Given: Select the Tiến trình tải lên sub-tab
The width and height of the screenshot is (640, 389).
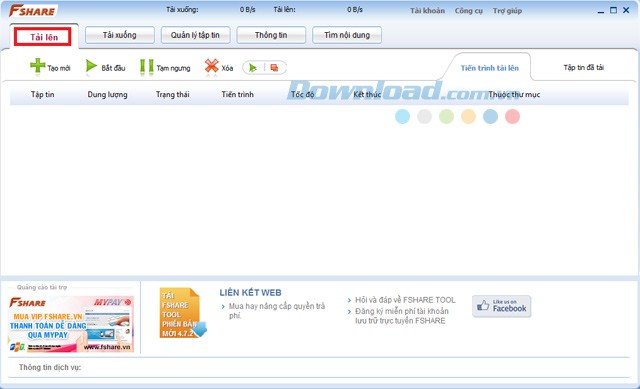Looking at the screenshot, I should (489, 68).
